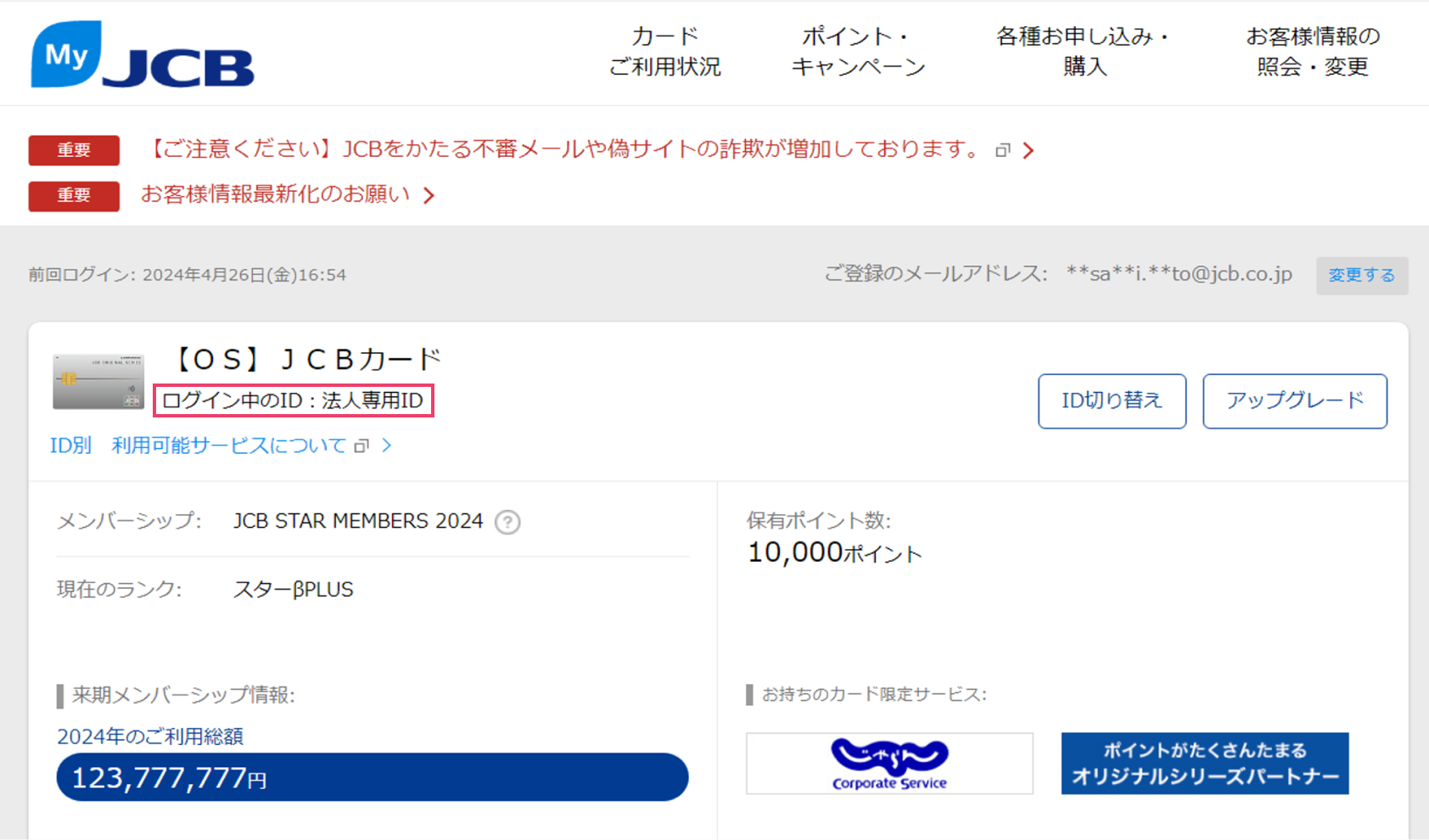
Task: Open the カードご利用状況 menu
Action: [665, 52]
